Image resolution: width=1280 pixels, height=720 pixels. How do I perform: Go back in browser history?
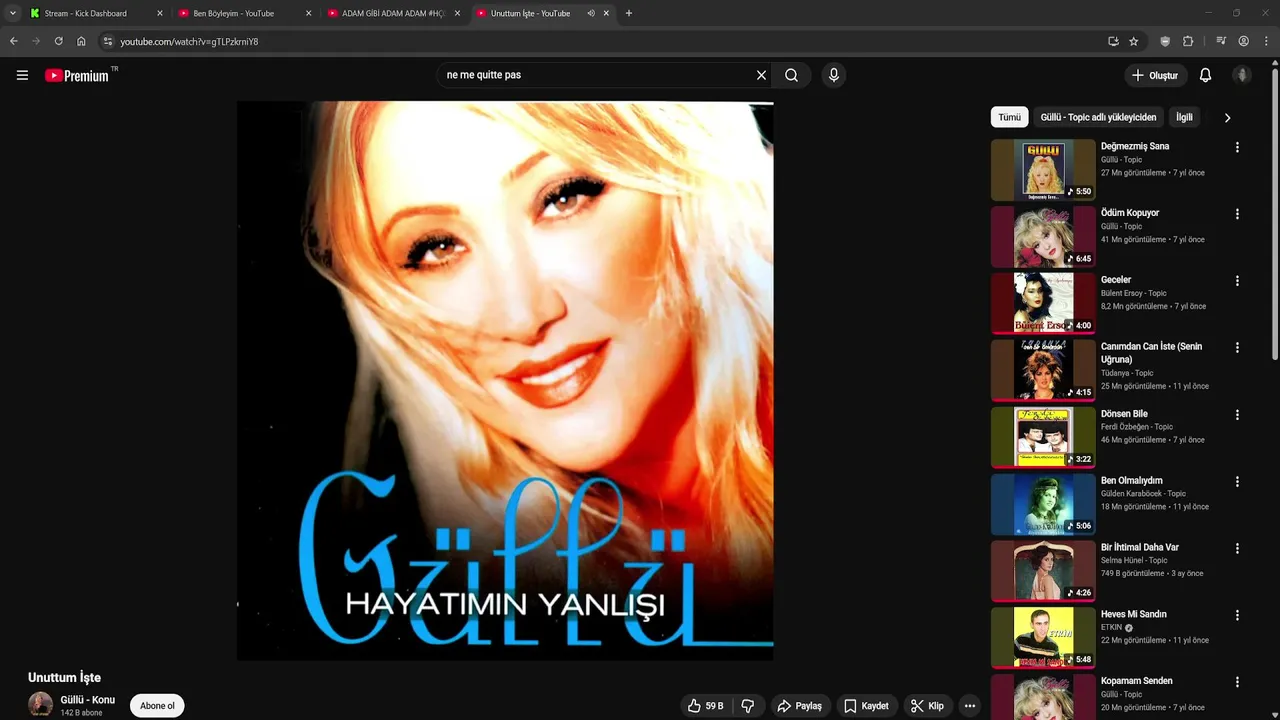click(x=14, y=41)
